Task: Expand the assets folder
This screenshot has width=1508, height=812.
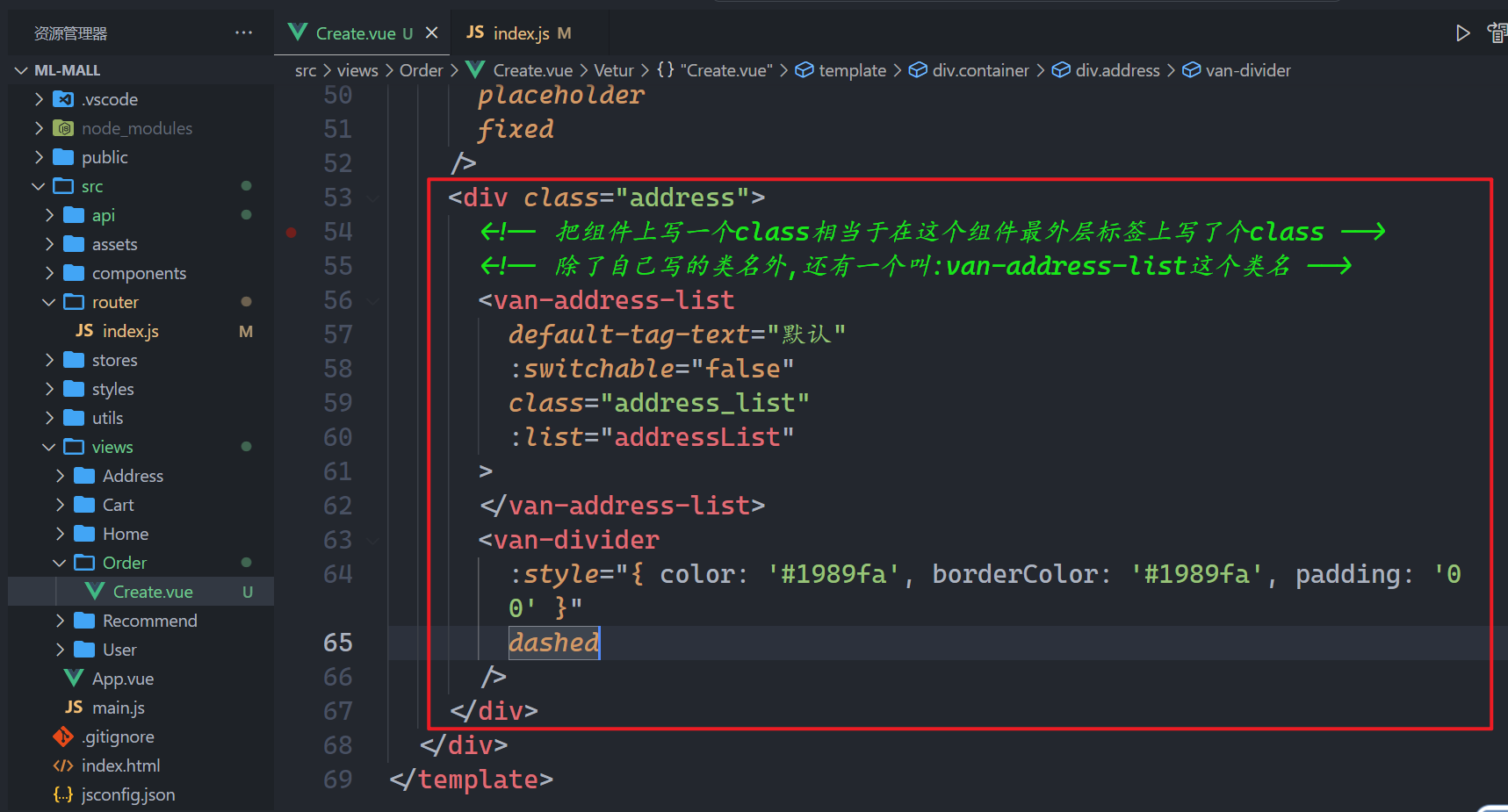Action: click(x=49, y=244)
